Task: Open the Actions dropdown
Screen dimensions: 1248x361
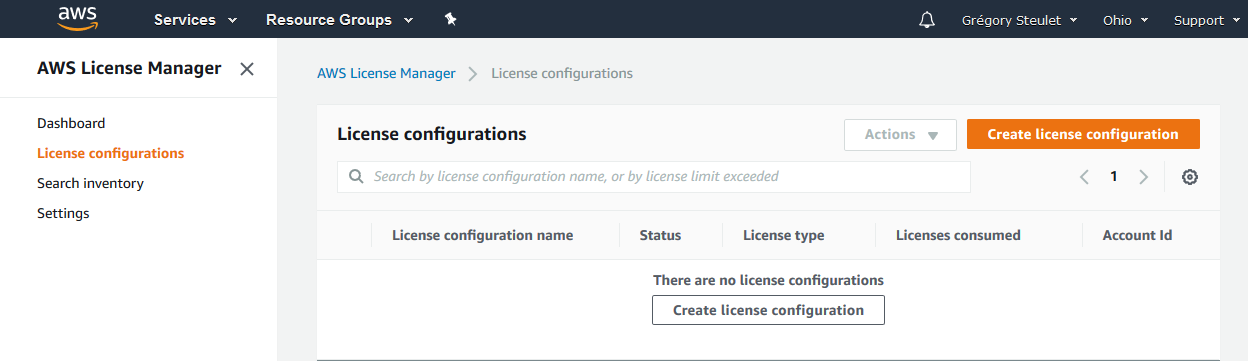Action: click(x=900, y=135)
